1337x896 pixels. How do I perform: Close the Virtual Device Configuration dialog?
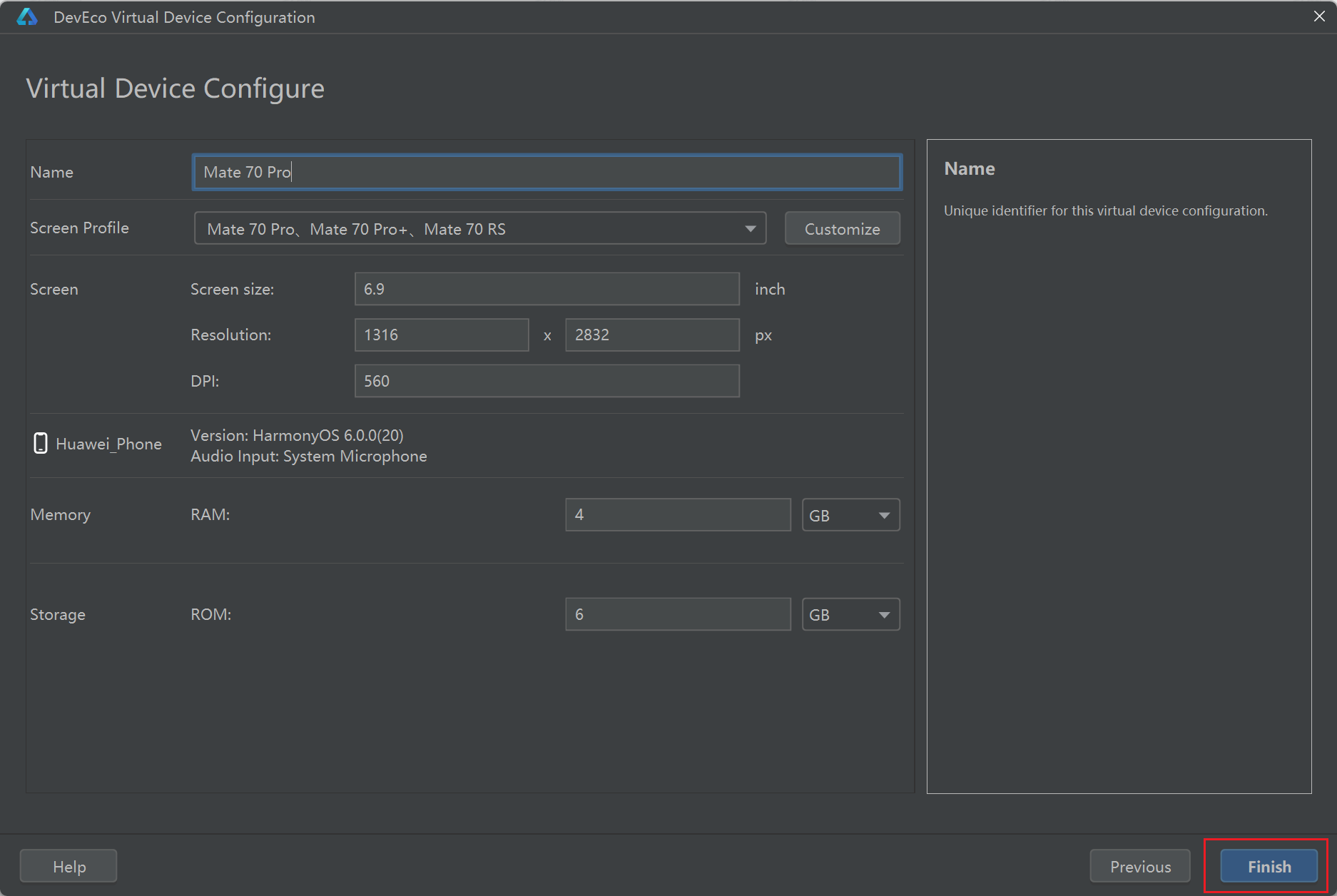coord(1319,16)
